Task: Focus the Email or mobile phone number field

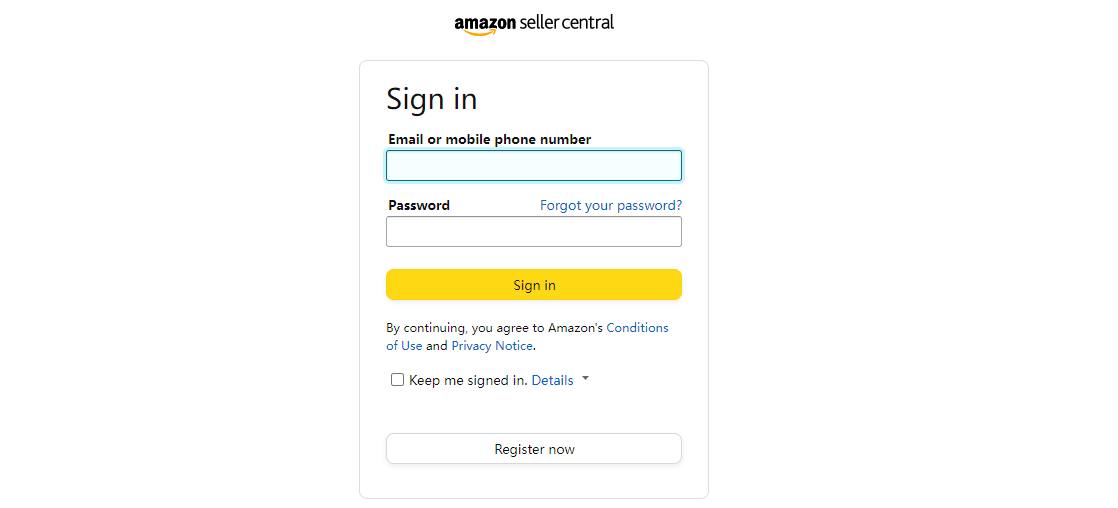Action: point(533,165)
